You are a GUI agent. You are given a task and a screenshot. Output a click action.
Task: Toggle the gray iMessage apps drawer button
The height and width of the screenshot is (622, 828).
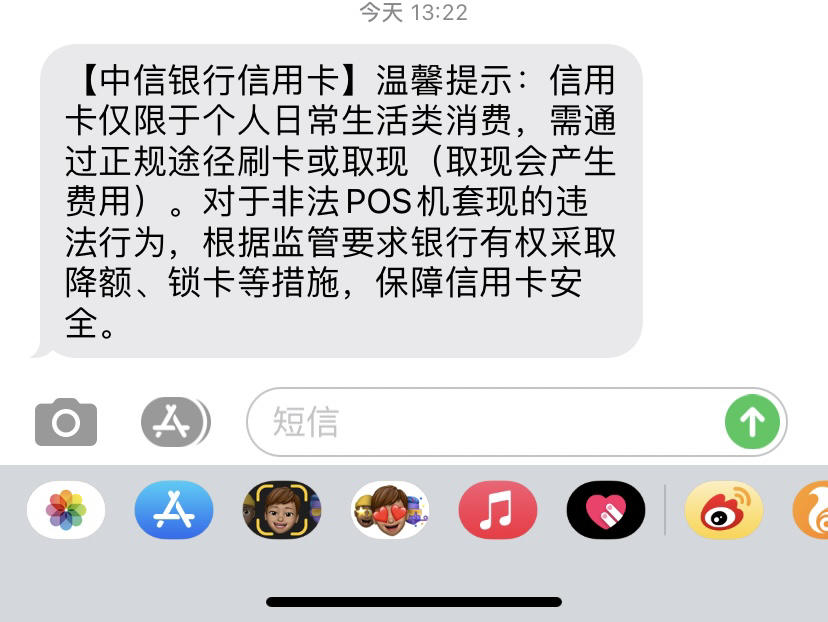coord(176,422)
